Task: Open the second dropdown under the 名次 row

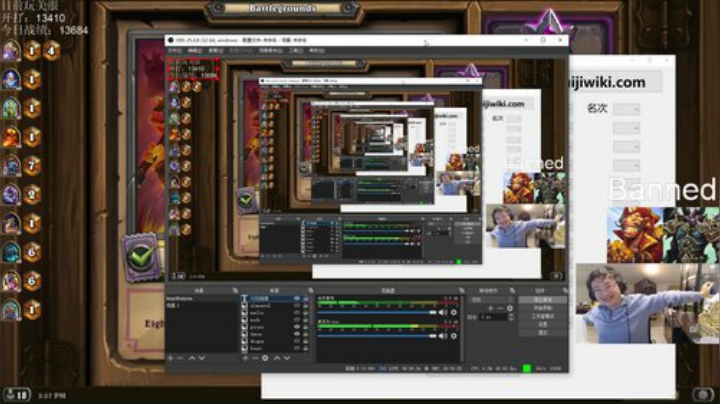Action: tap(626, 128)
